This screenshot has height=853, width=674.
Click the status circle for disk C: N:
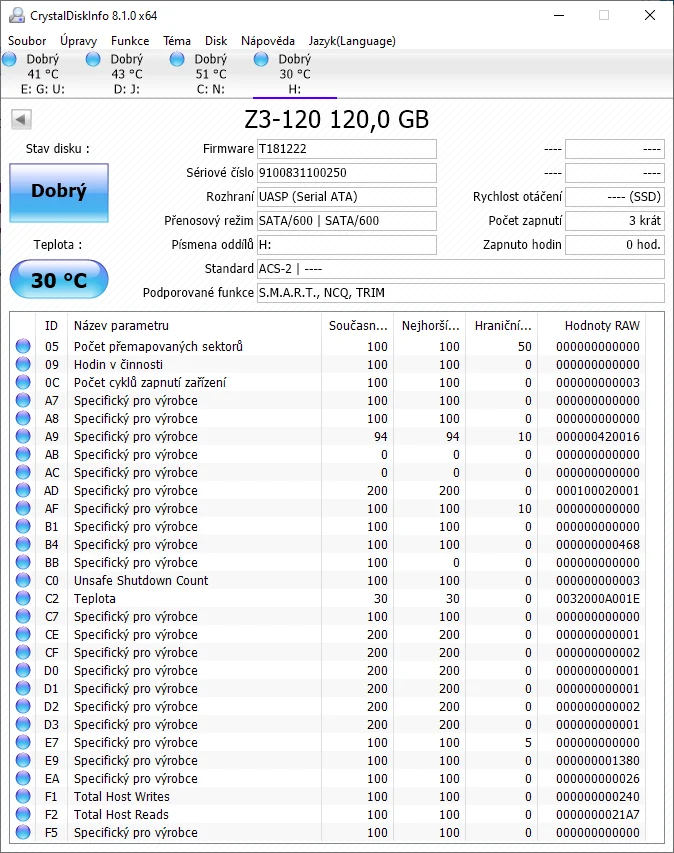[x=177, y=59]
